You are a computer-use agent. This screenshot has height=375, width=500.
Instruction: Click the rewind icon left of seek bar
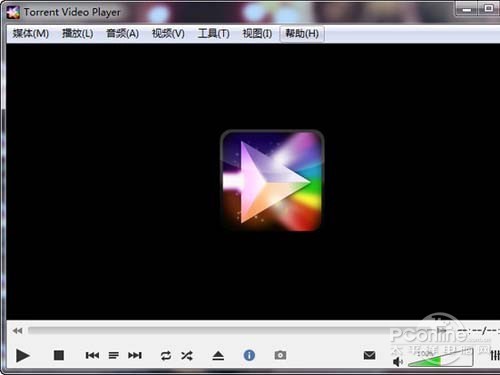17,331
